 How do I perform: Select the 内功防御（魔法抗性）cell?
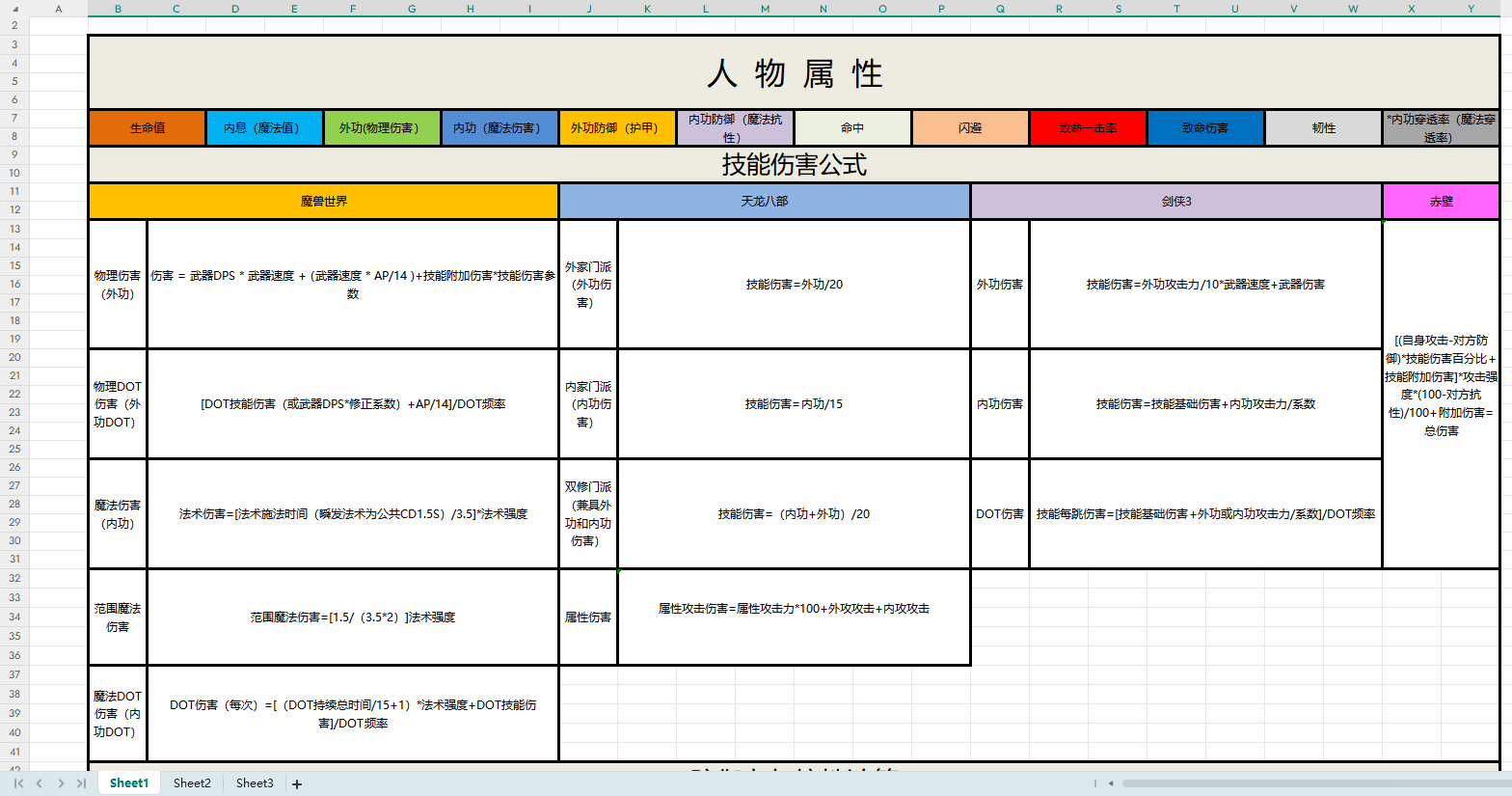pos(735,127)
